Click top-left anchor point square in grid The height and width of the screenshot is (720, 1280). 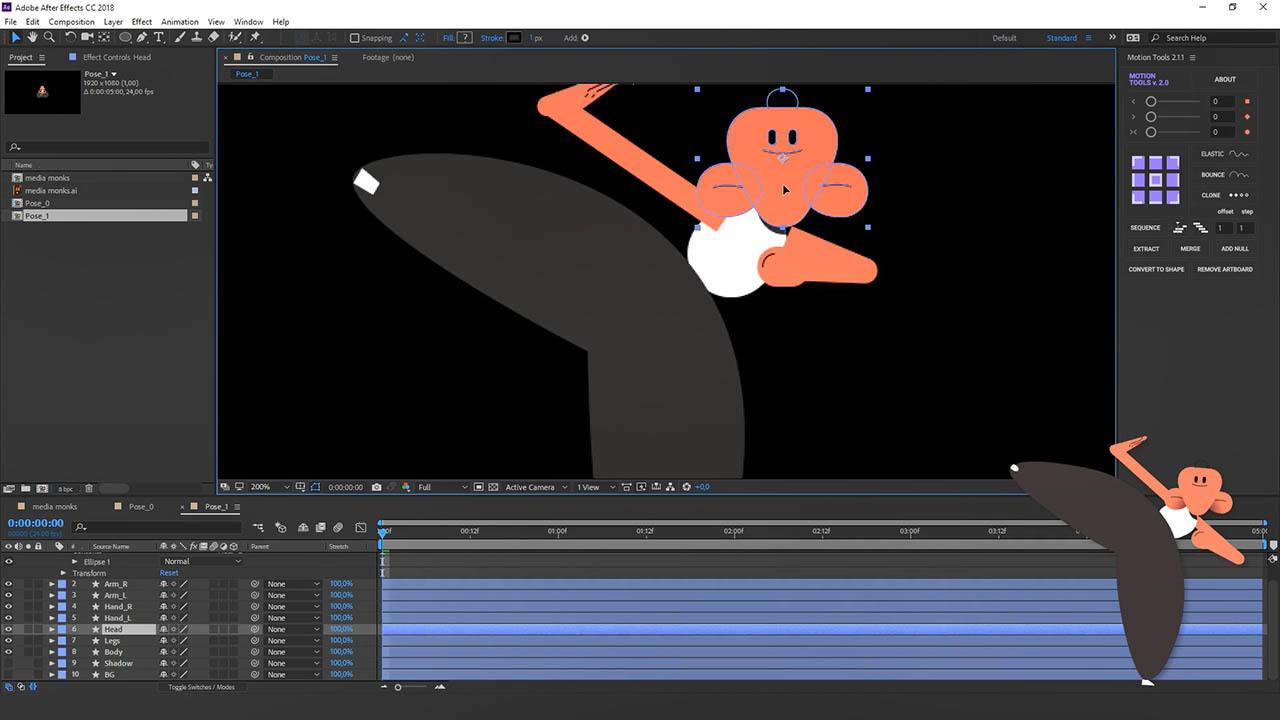tap(1139, 163)
